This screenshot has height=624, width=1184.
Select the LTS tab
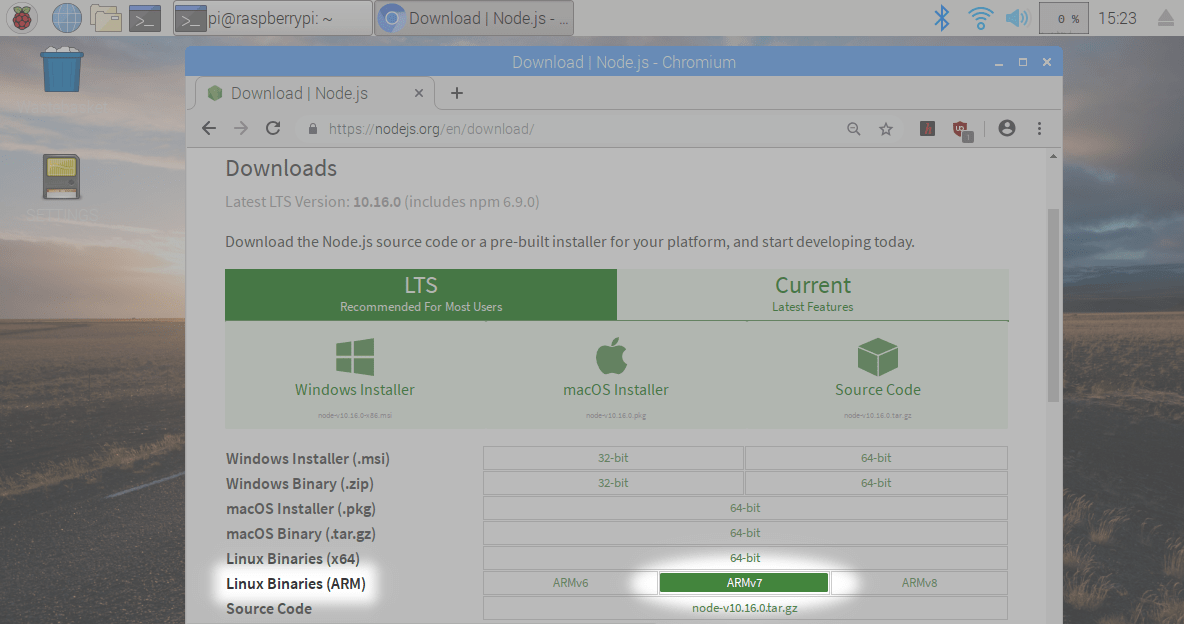click(421, 295)
